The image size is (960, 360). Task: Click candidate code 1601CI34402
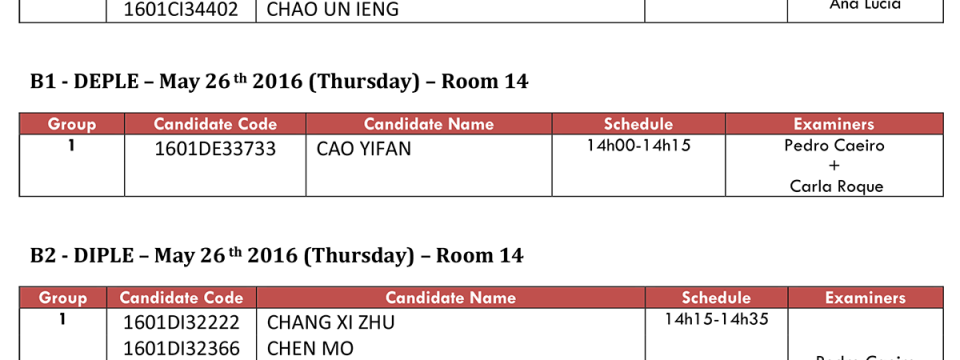[x=181, y=9]
